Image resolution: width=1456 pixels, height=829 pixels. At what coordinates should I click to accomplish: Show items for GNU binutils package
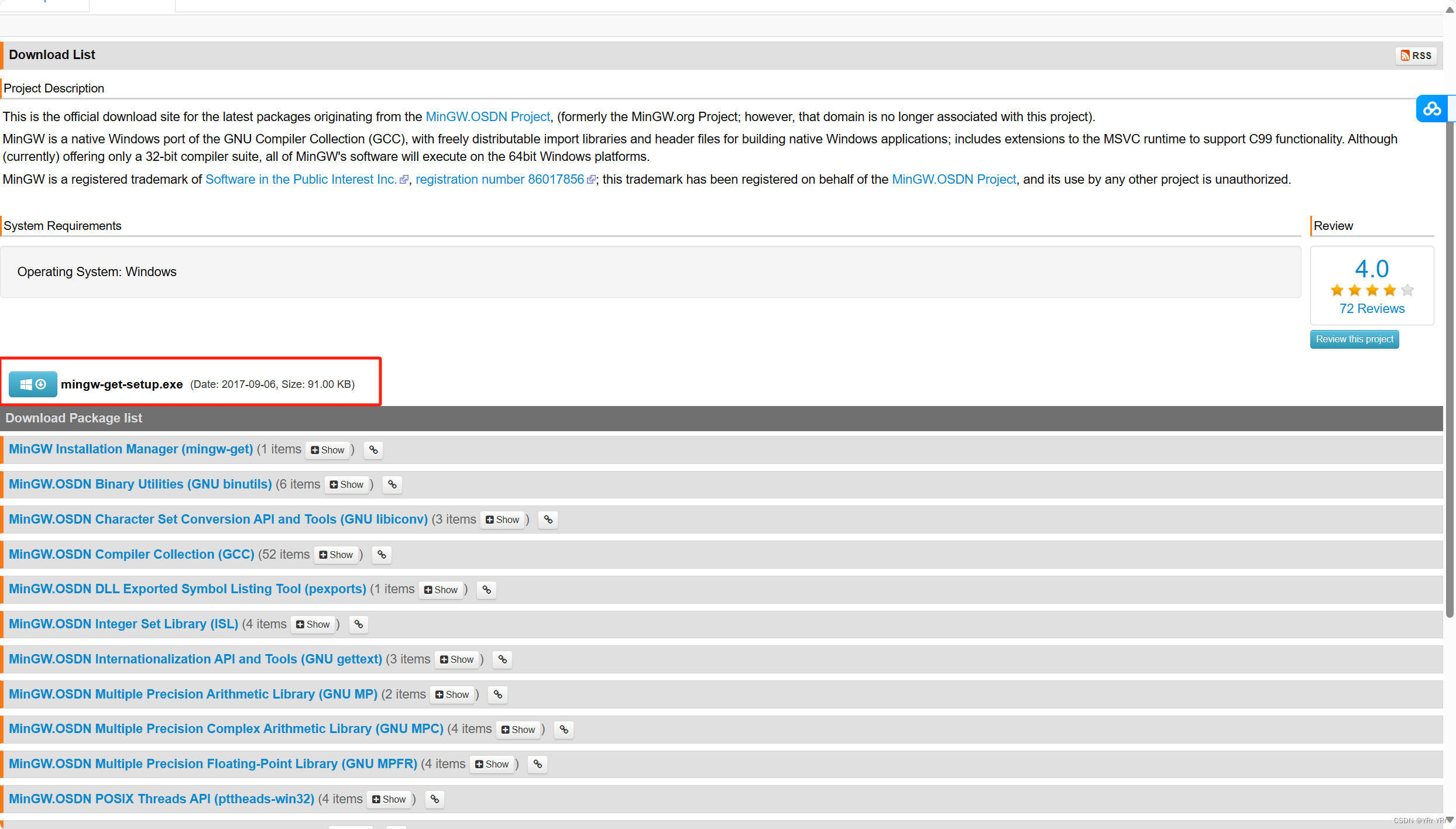(346, 484)
